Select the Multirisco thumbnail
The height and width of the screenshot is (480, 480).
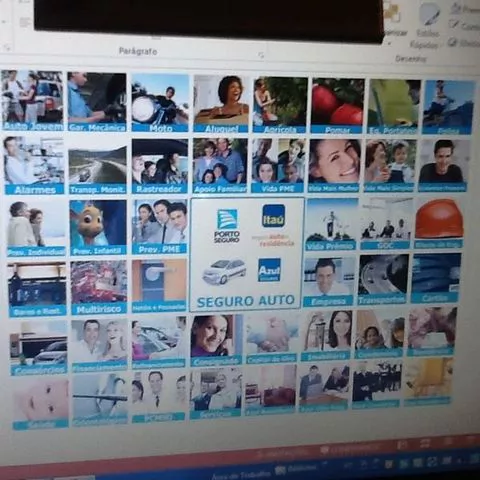point(99,287)
